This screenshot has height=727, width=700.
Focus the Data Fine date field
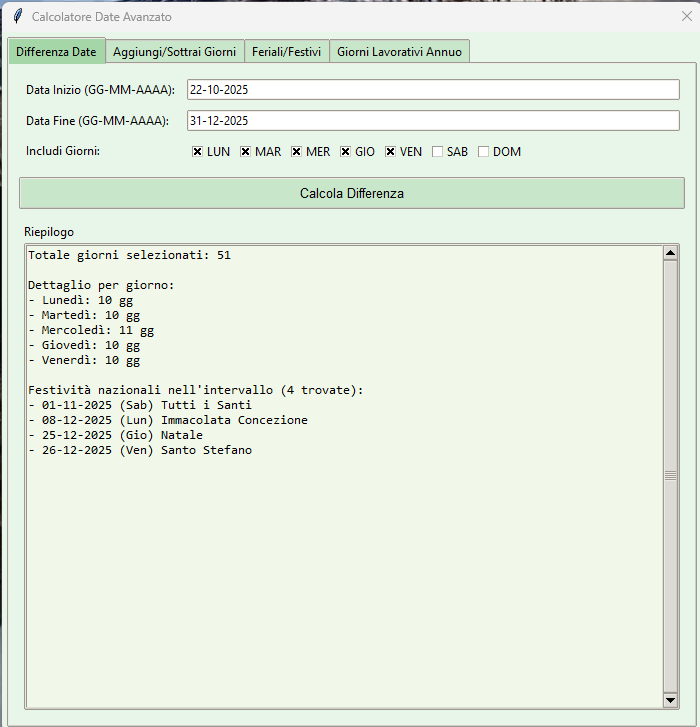point(433,121)
